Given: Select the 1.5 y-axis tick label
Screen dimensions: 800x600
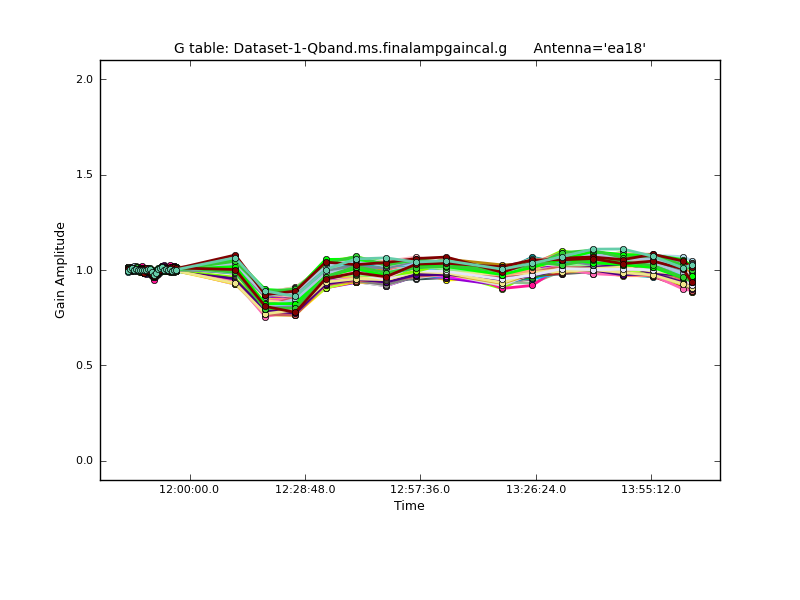Looking at the screenshot, I should [x=84, y=175].
